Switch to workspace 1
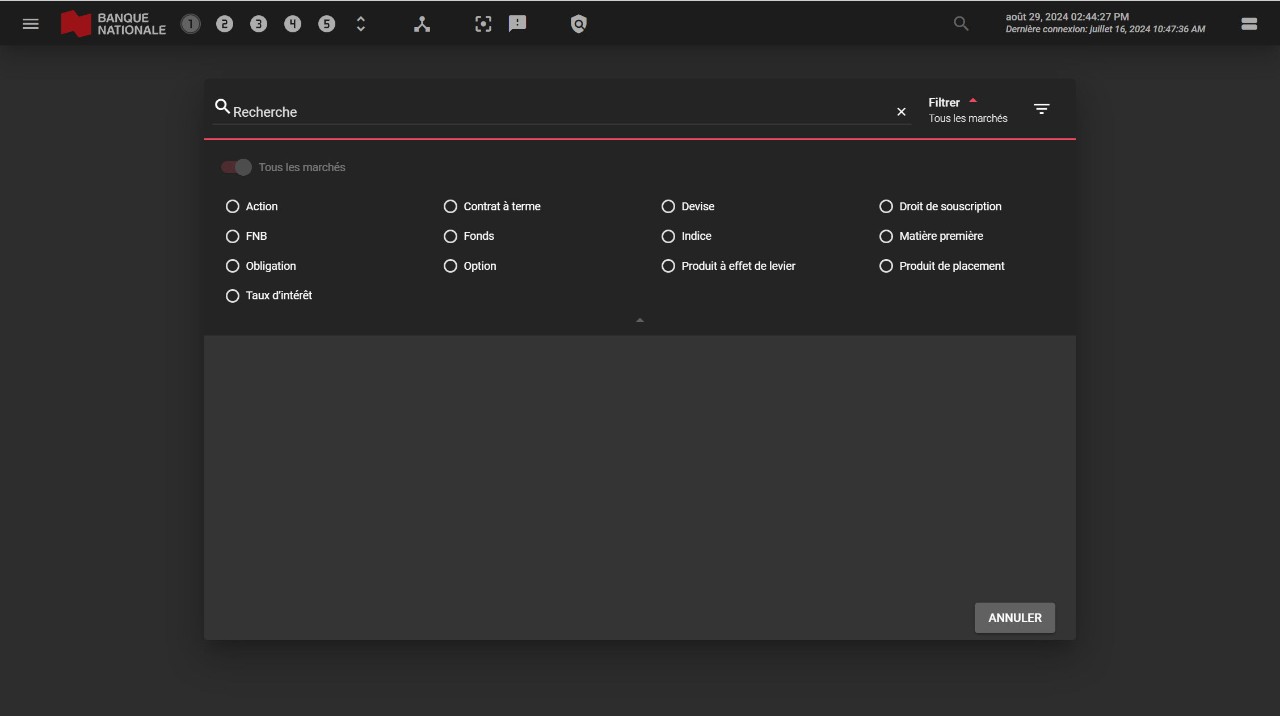 click(190, 24)
